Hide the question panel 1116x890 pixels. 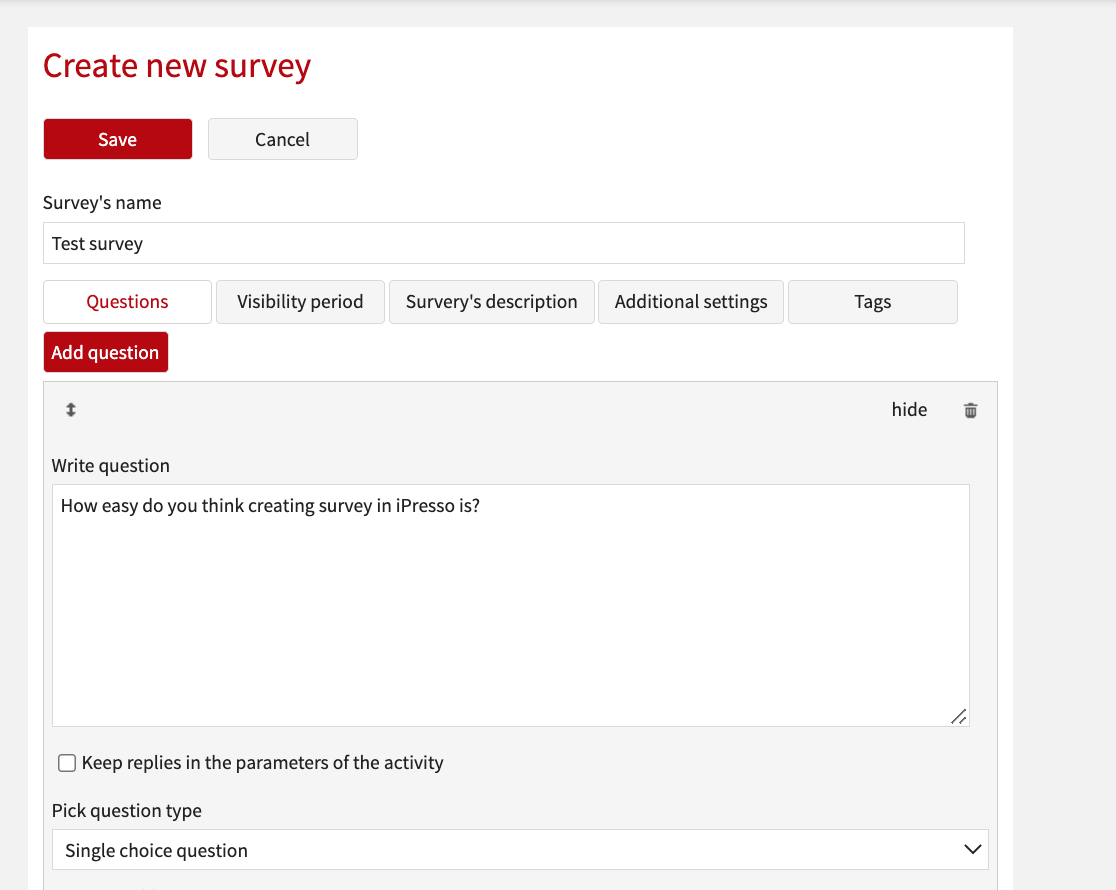tap(909, 409)
